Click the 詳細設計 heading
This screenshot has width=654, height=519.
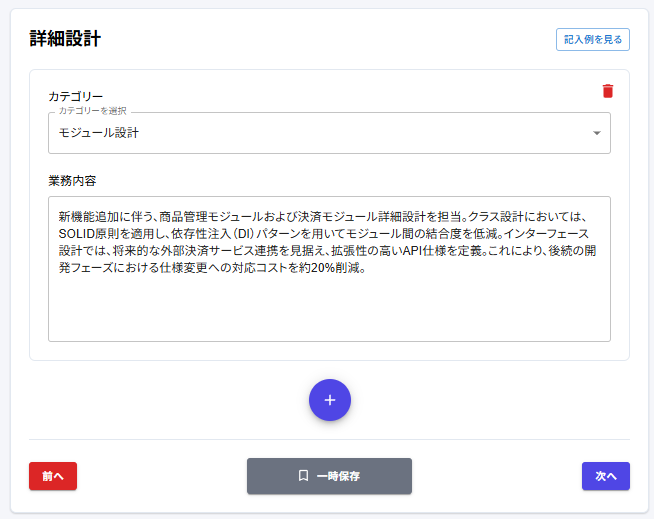click(65, 38)
